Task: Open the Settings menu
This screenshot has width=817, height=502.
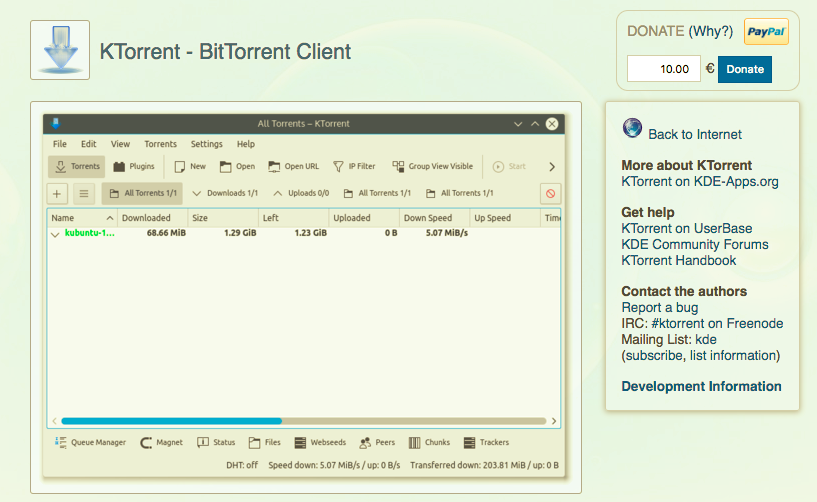Action: click(x=206, y=144)
